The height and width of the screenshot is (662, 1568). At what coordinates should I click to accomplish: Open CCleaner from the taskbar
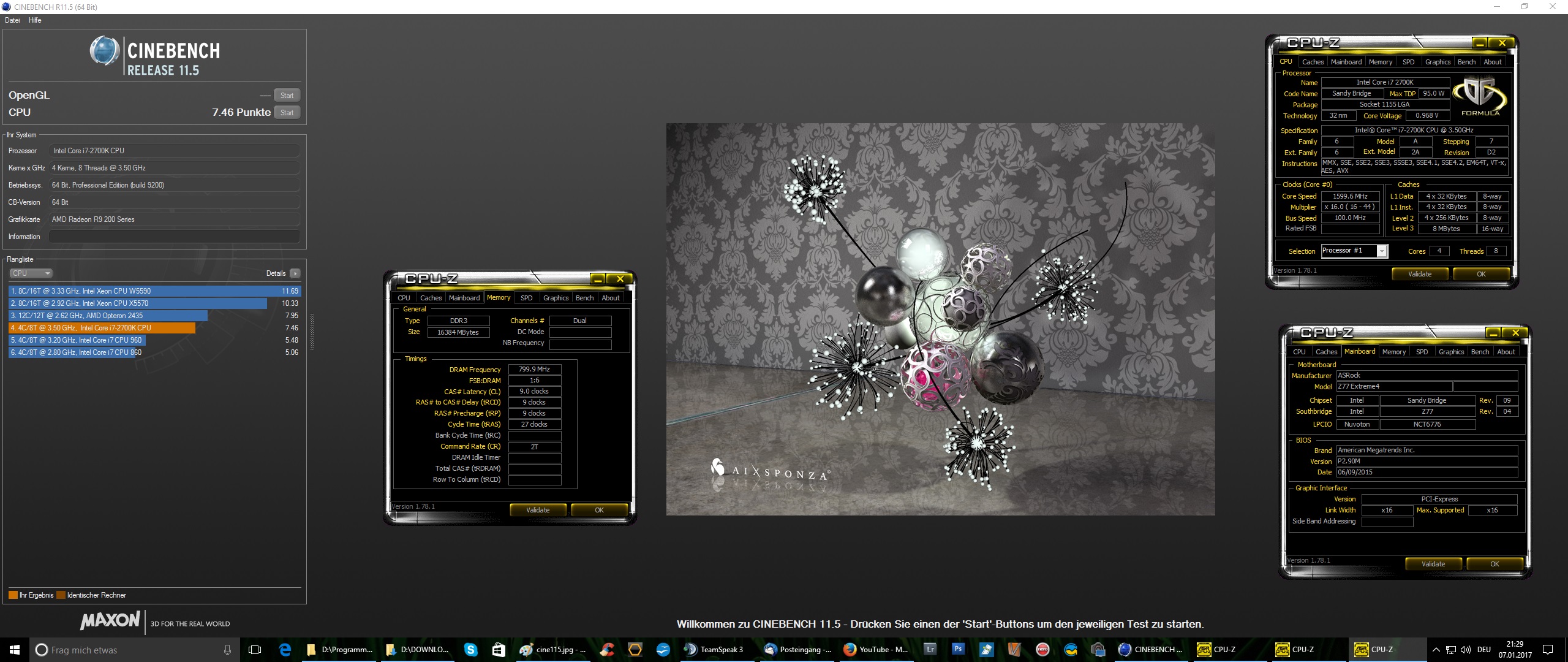[607, 650]
